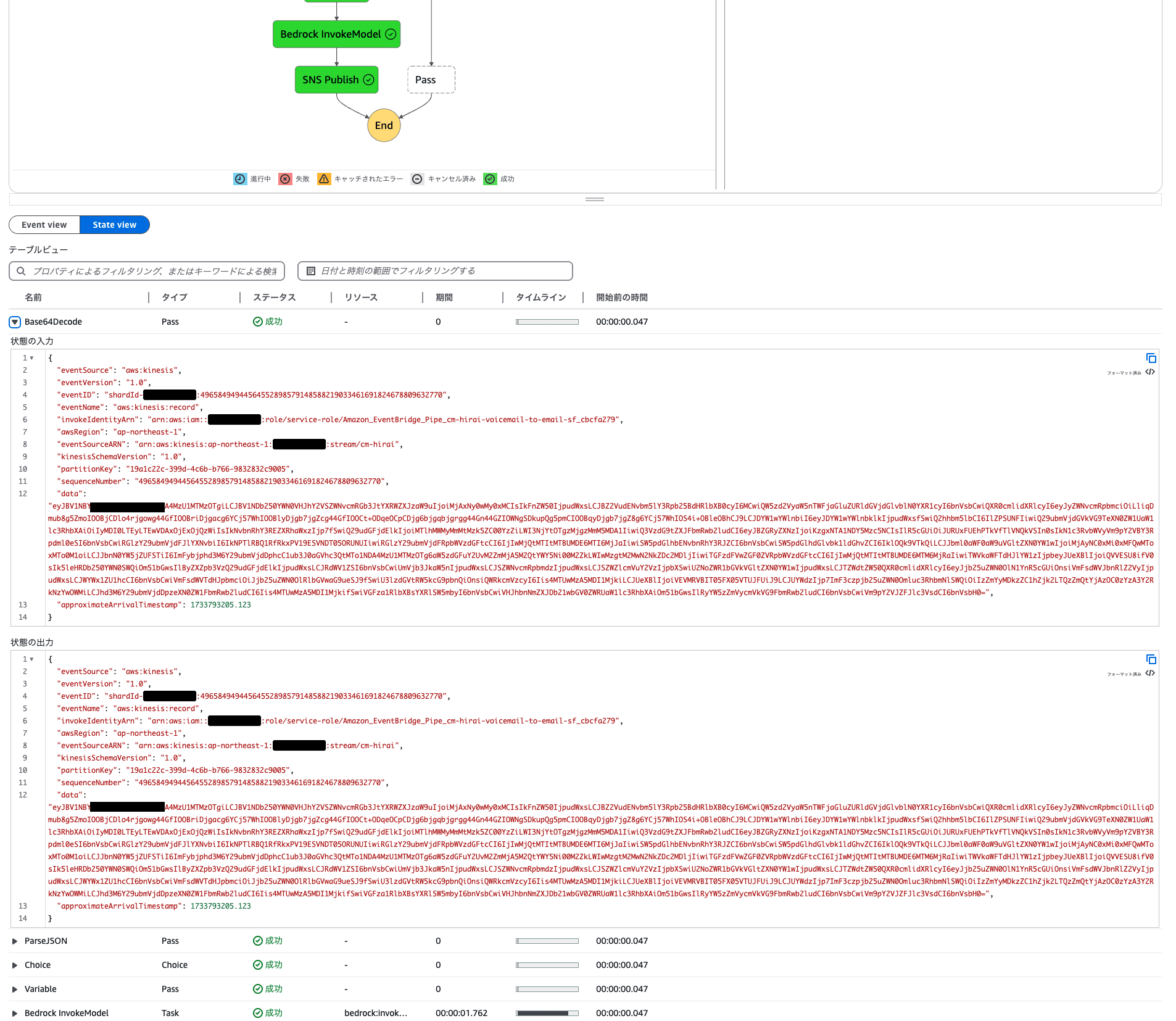Image resolution: width=1176 pixels, height=1021 pixels.
Task: Click the calendar icon in the date filter
Action: (311, 271)
